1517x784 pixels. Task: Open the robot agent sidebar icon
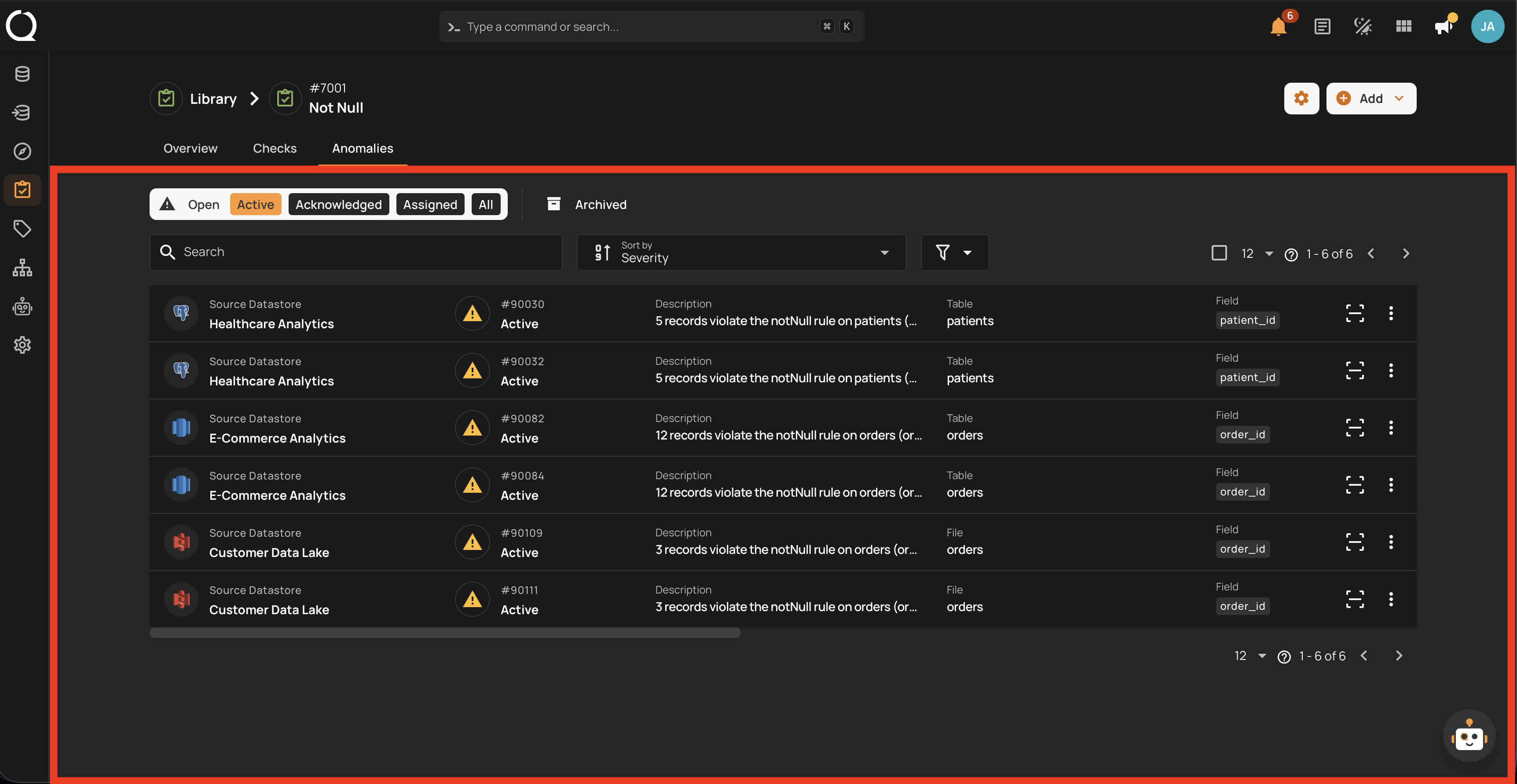(x=22, y=306)
